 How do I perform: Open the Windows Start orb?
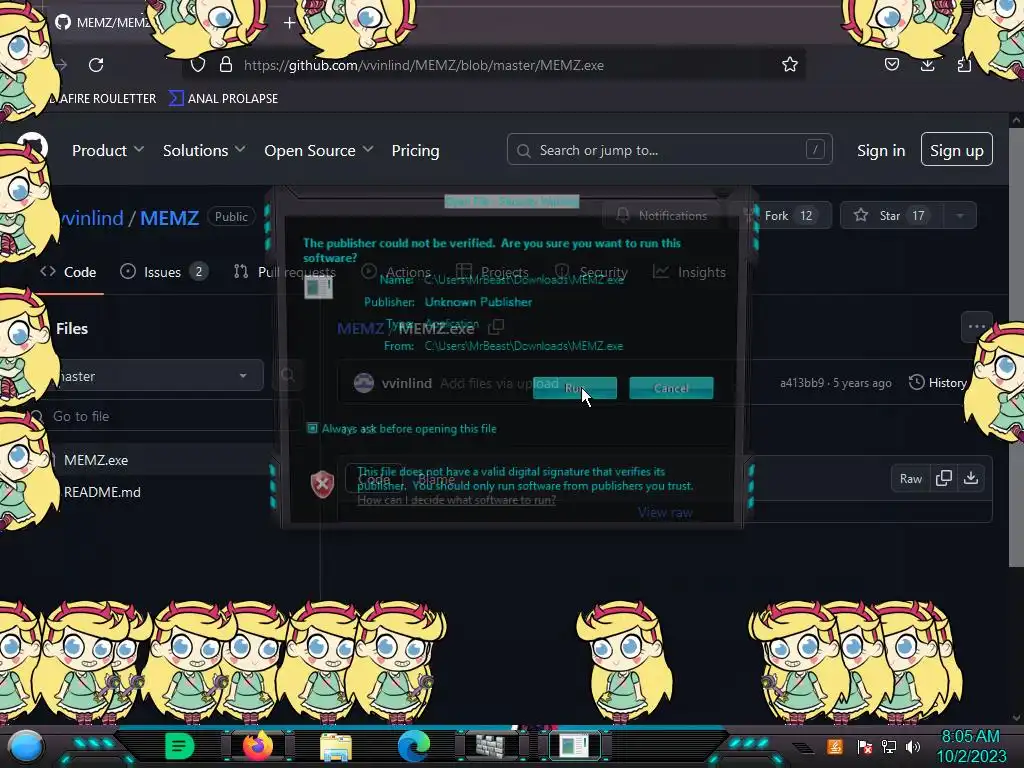[x=26, y=746]
